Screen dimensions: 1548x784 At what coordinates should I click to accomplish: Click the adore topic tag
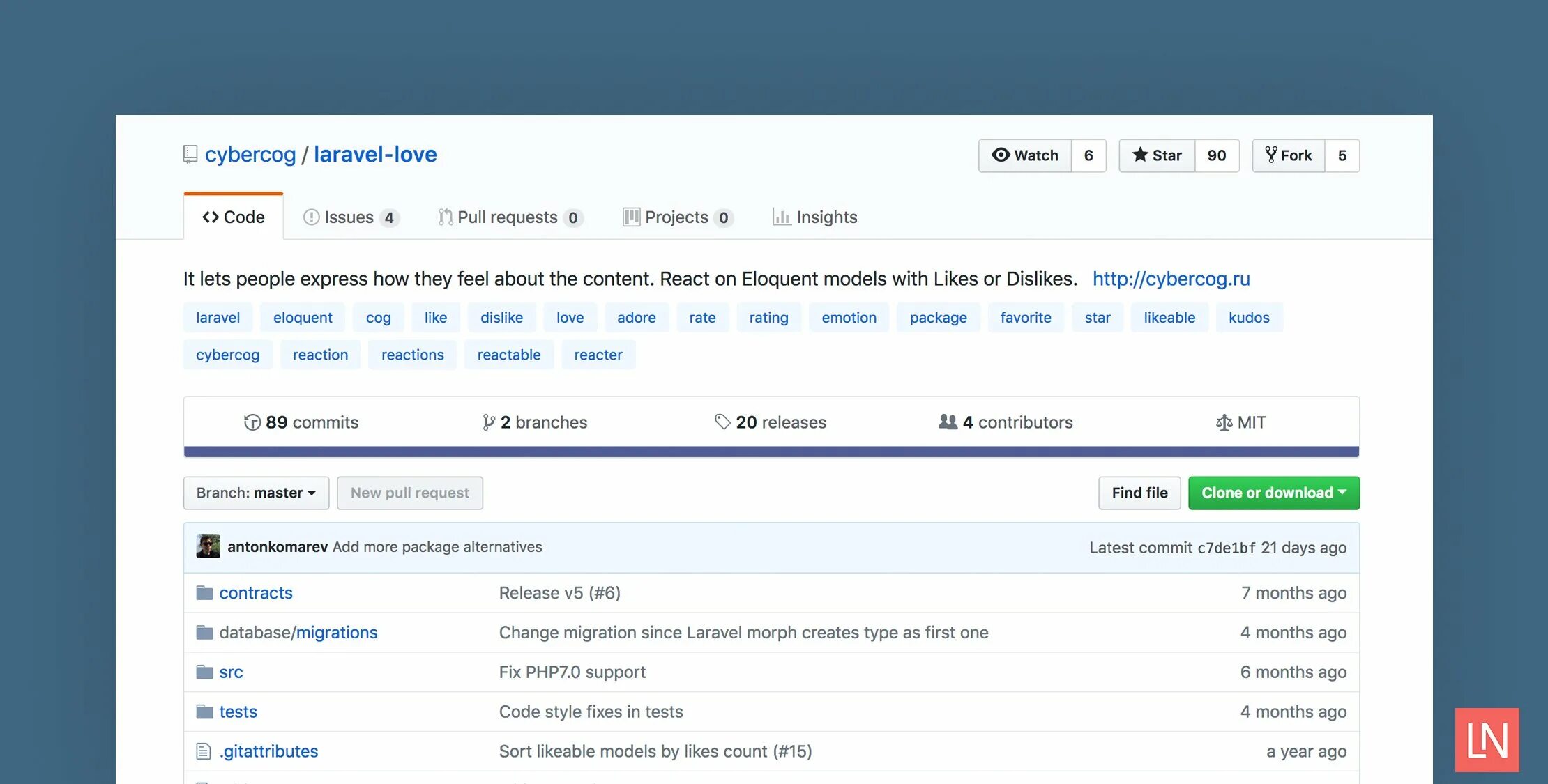[637, 318]
